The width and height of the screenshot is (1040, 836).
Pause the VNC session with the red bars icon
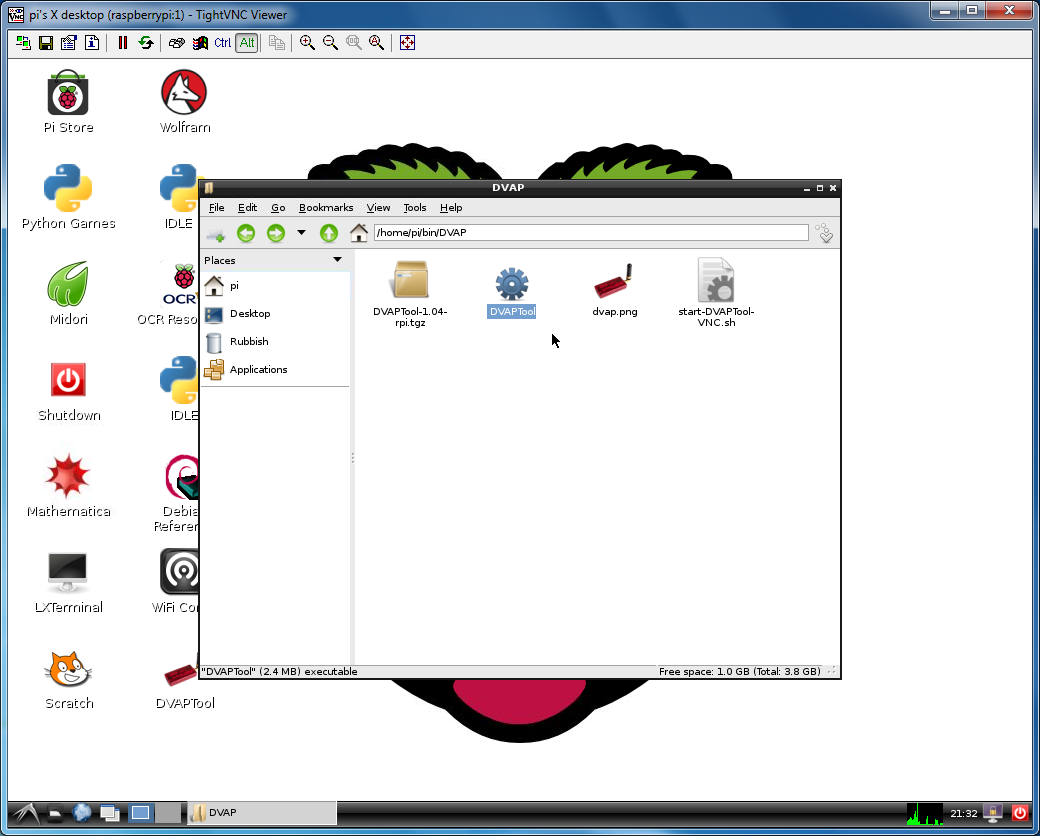[123, 43]
